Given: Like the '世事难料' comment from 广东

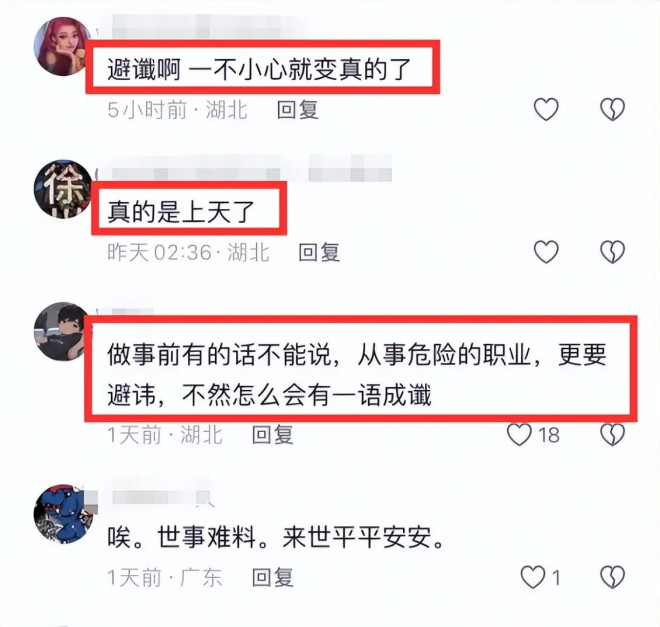Looking at the screenshot, I should 532,577.
